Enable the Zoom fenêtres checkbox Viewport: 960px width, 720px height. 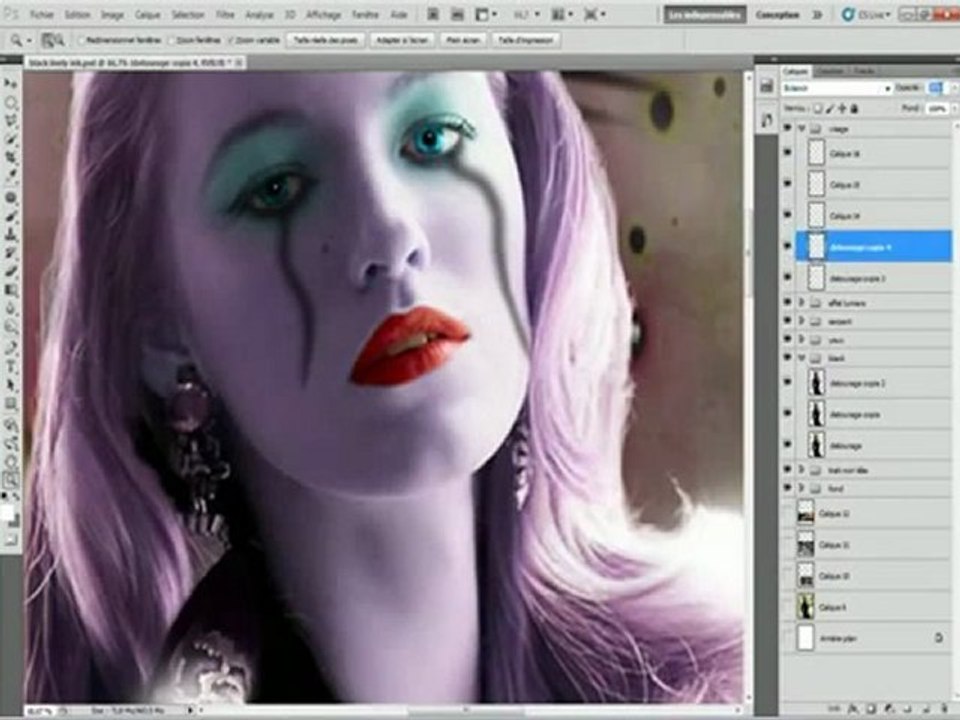tap(171, 40)
